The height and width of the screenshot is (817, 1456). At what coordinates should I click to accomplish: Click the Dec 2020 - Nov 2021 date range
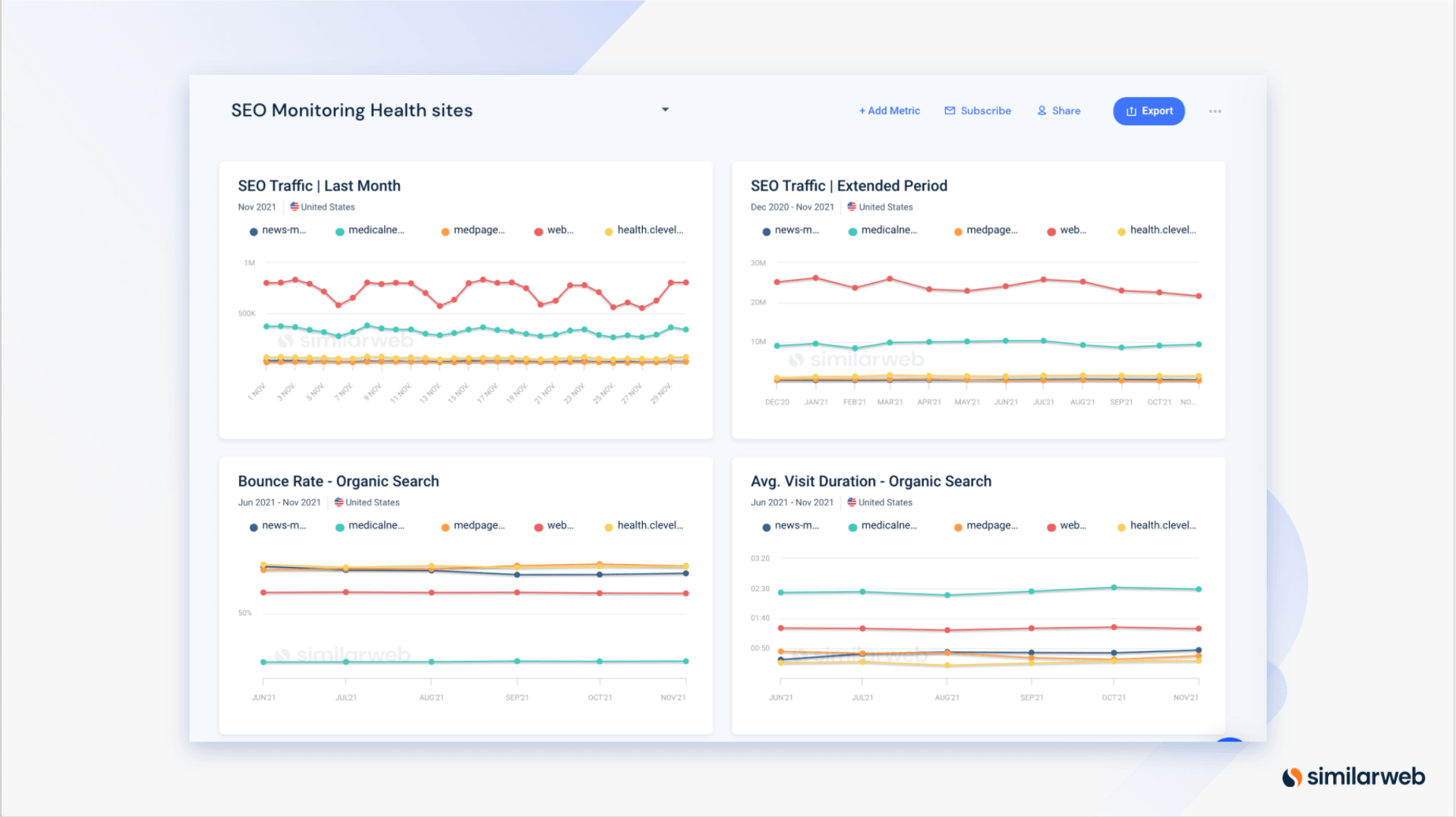coord(792,207)
